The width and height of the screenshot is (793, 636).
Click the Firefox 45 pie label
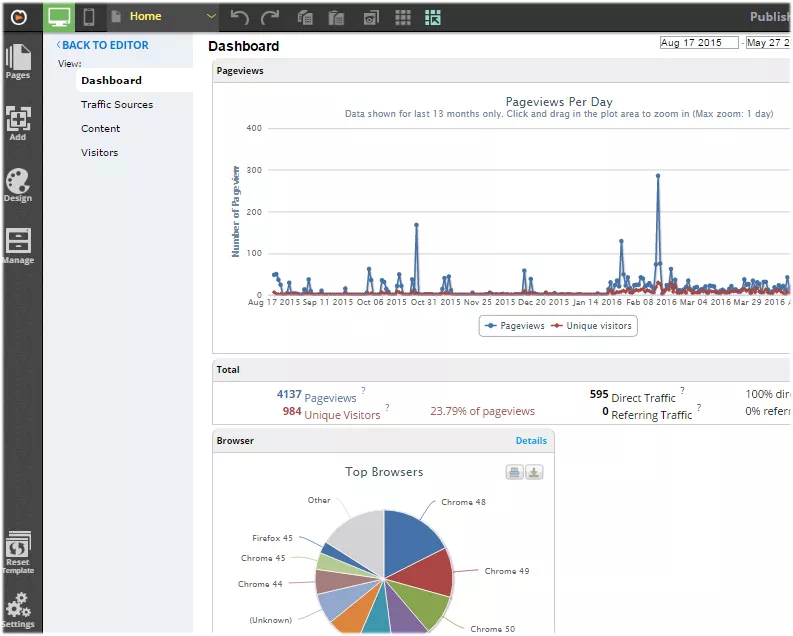click(273, 538)
